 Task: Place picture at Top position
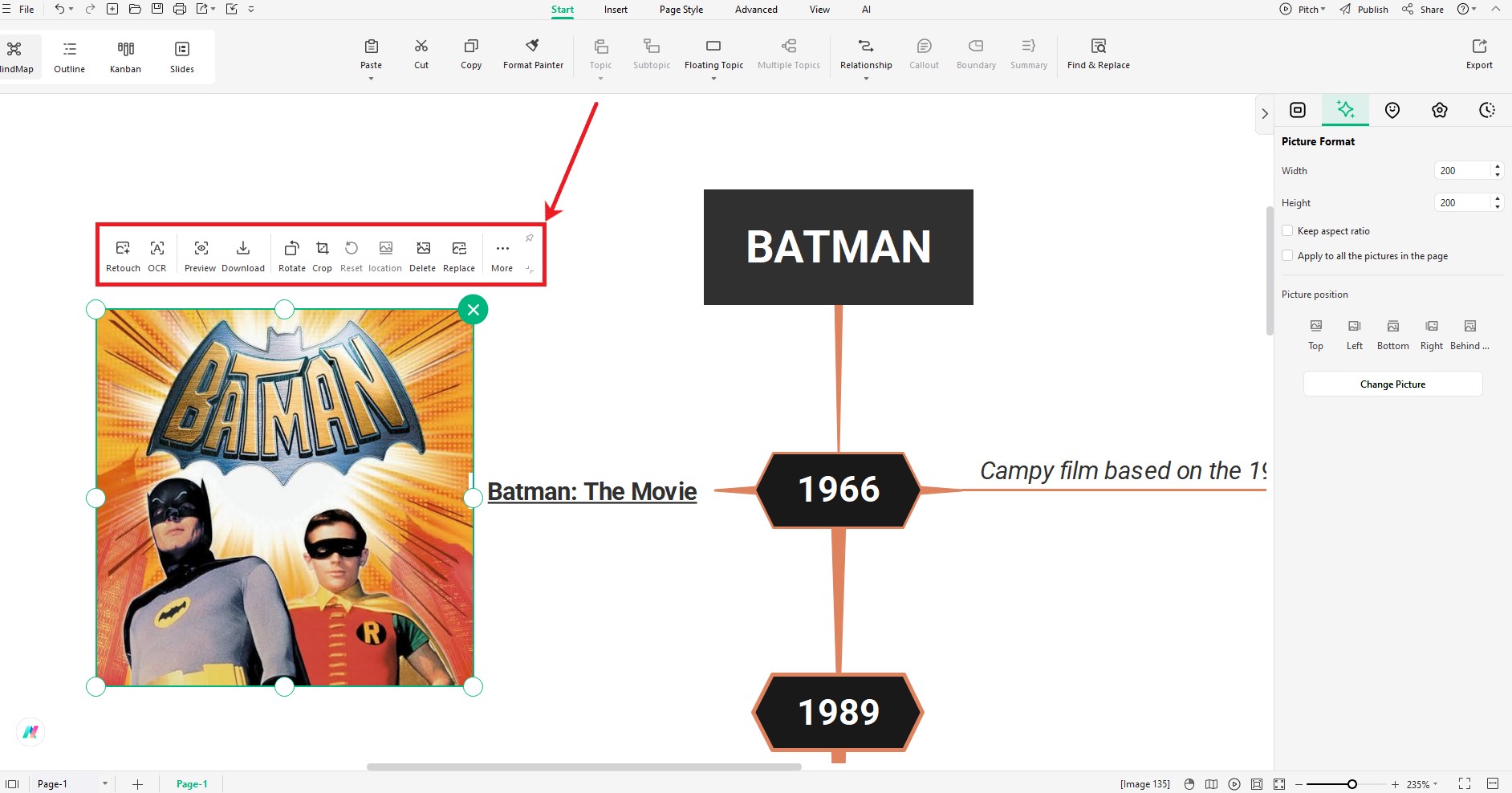[x=1316, y=335]
